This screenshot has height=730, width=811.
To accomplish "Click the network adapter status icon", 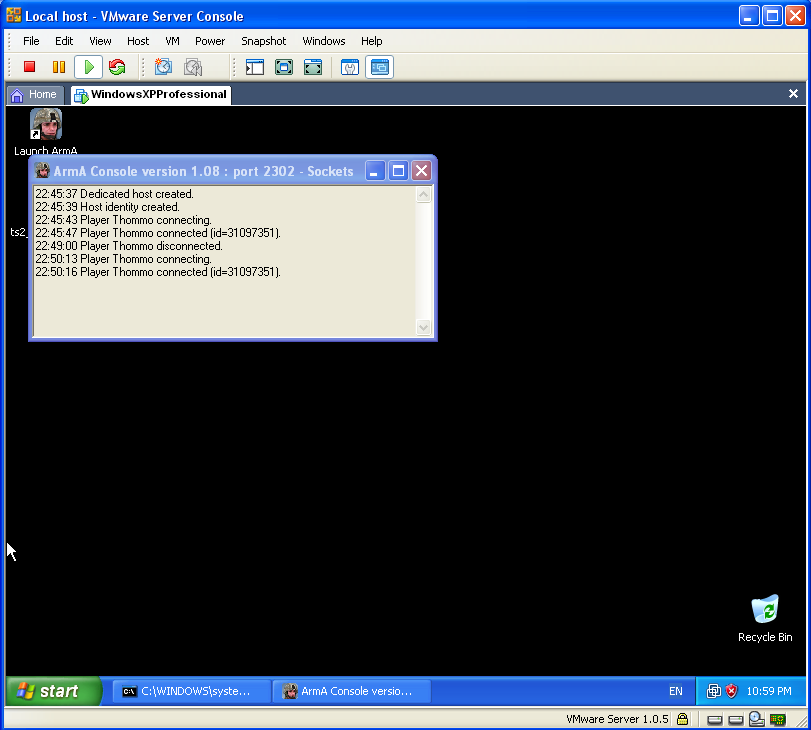I will pos(778,719).
